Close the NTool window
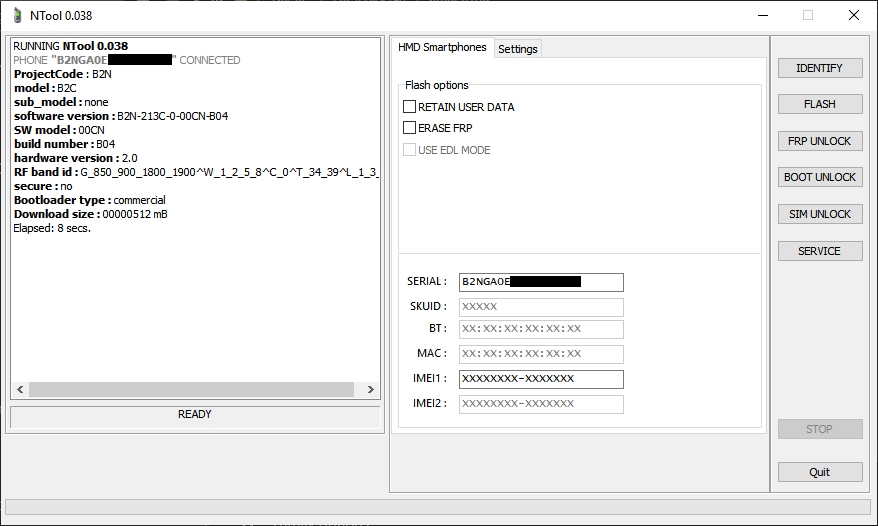878x526 pixels. (853, 15)
